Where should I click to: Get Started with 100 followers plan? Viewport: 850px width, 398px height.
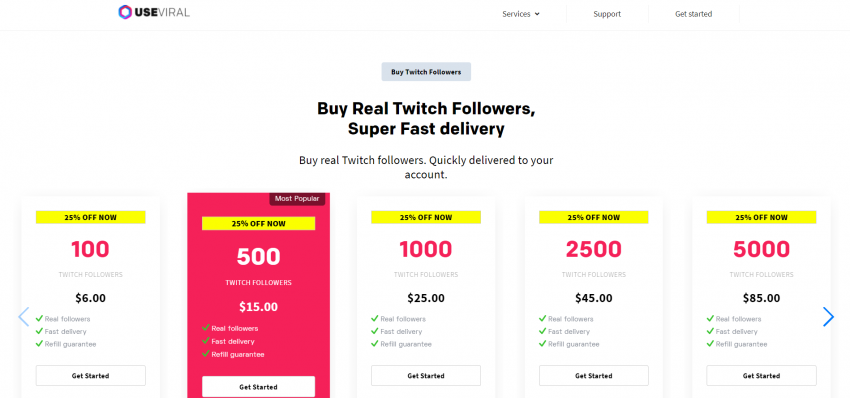click(x=91, y=376)
